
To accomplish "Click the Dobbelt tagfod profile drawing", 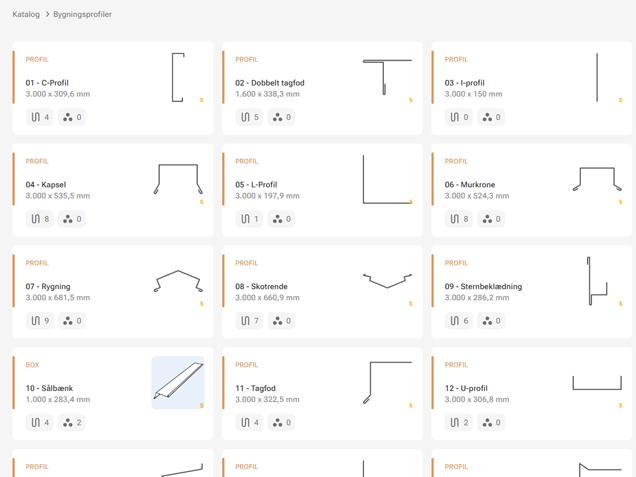I will [x=387, y=77].
